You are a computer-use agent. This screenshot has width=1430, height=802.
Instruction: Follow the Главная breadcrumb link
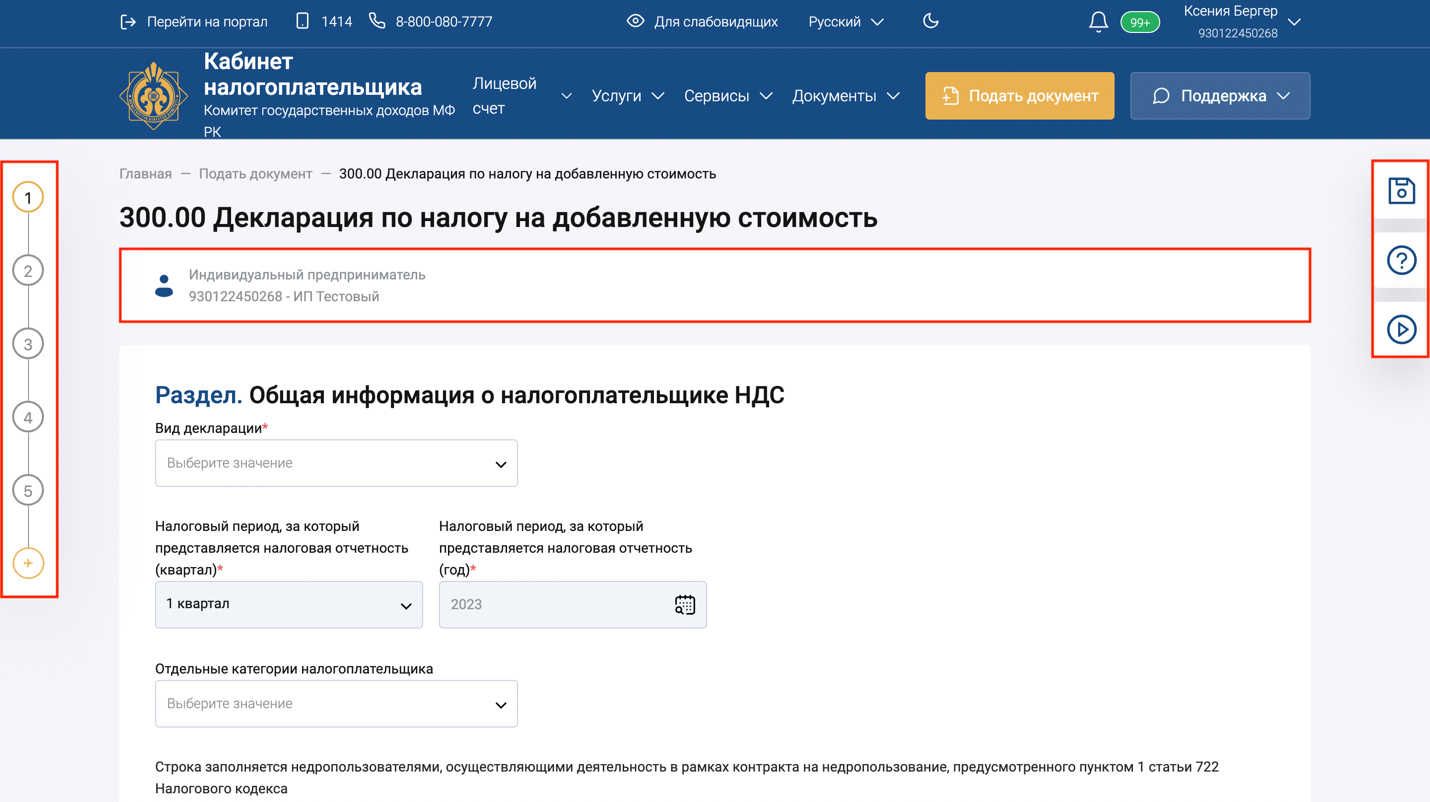pos(144,173)
